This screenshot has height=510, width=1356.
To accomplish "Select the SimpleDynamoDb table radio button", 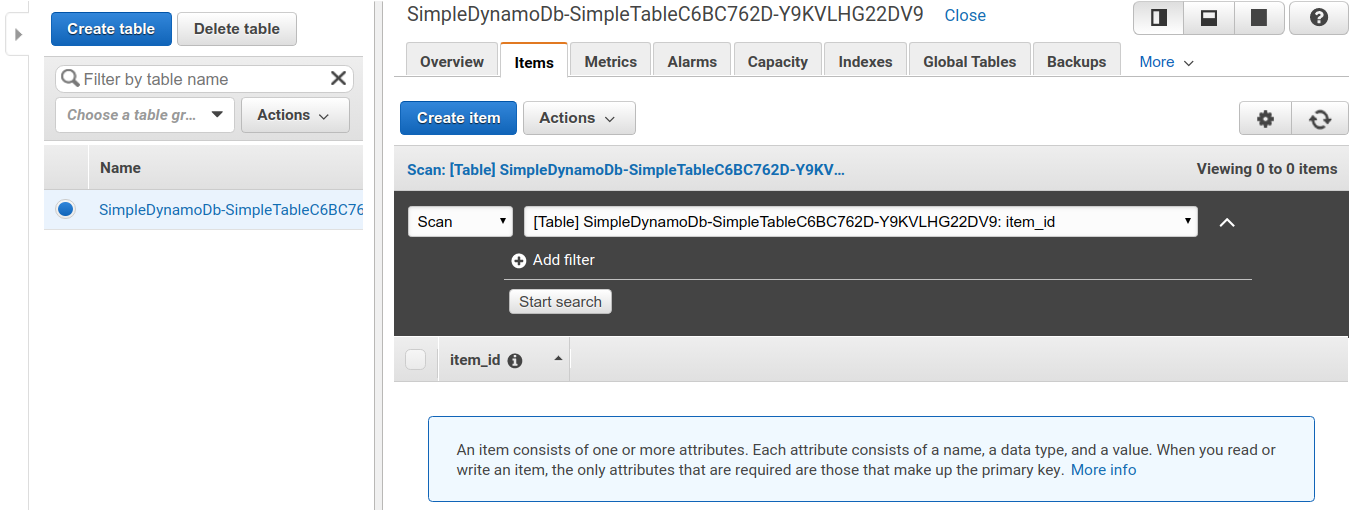I will (x=66, y=209).
